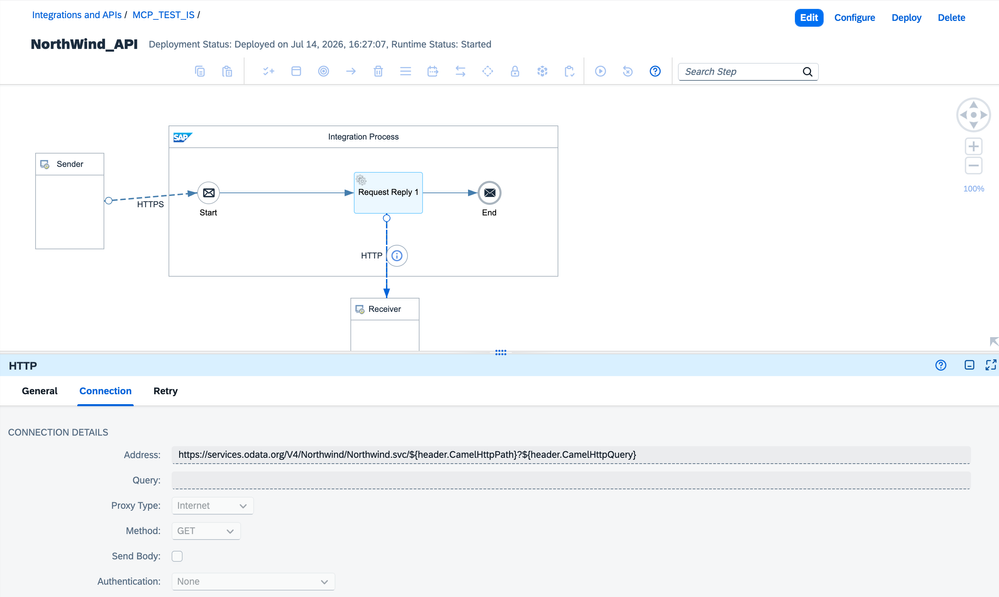Viewport: 999px width, 597px height.
Task: Select the connector arrow tool in the toolbar
Action: (350, 71)
